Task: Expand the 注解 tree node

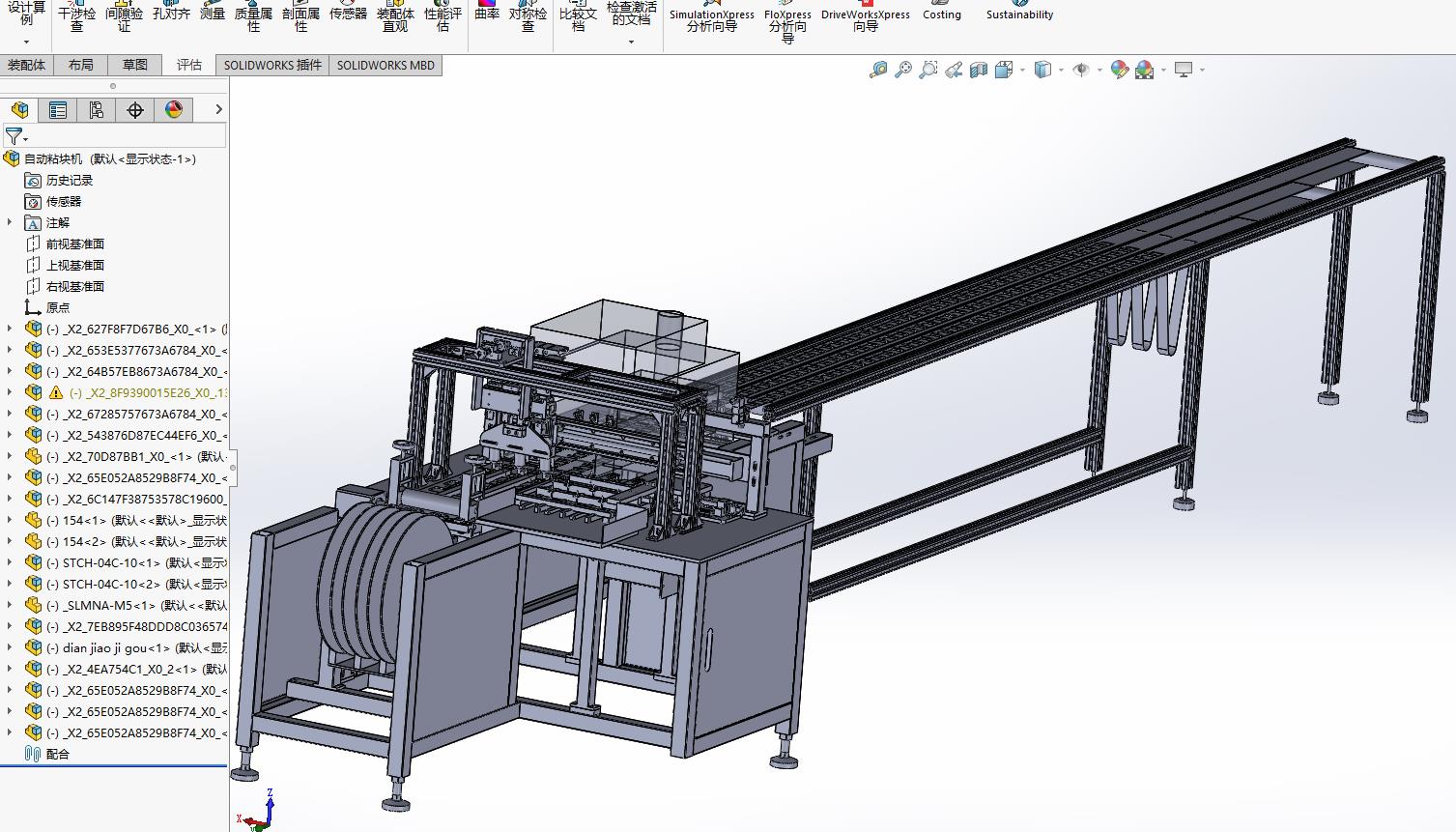Action: pos(11,222)
